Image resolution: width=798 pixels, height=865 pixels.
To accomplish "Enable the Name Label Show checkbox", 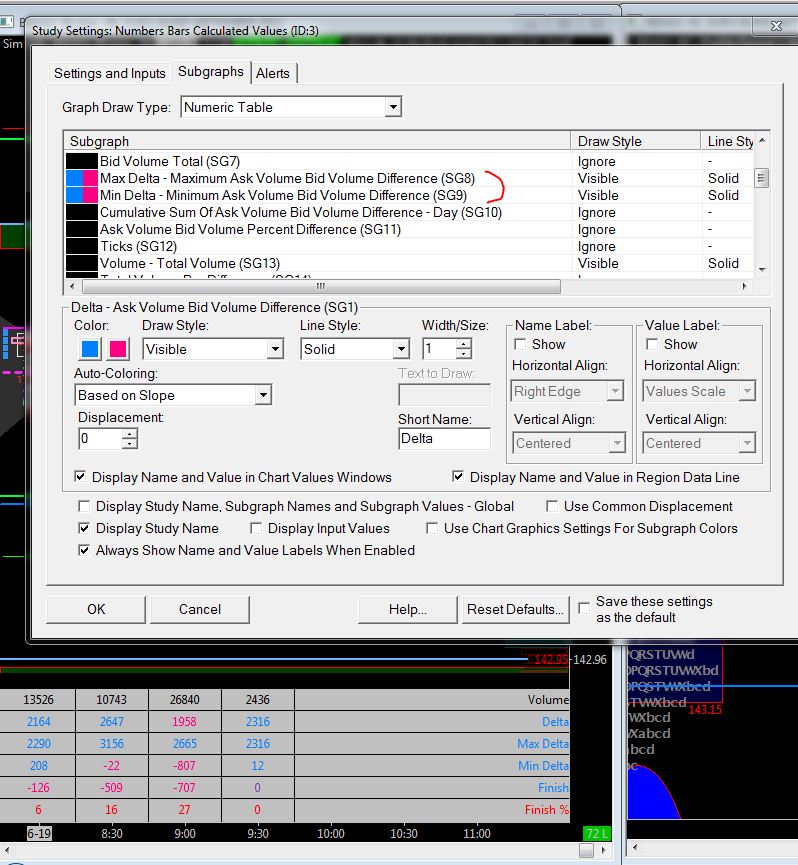I will [x=521, y=344].
